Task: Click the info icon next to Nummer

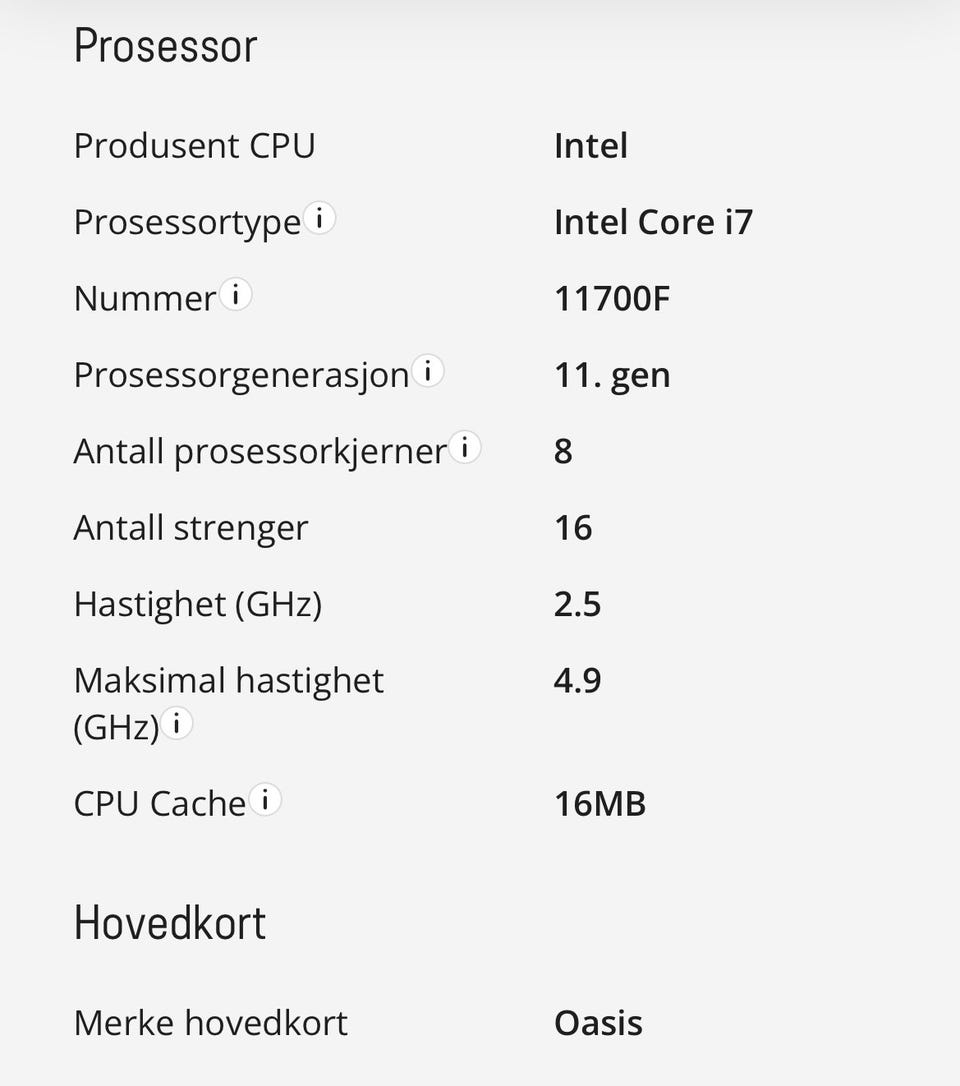Action: pyautogui.click(x=235, y=295)
